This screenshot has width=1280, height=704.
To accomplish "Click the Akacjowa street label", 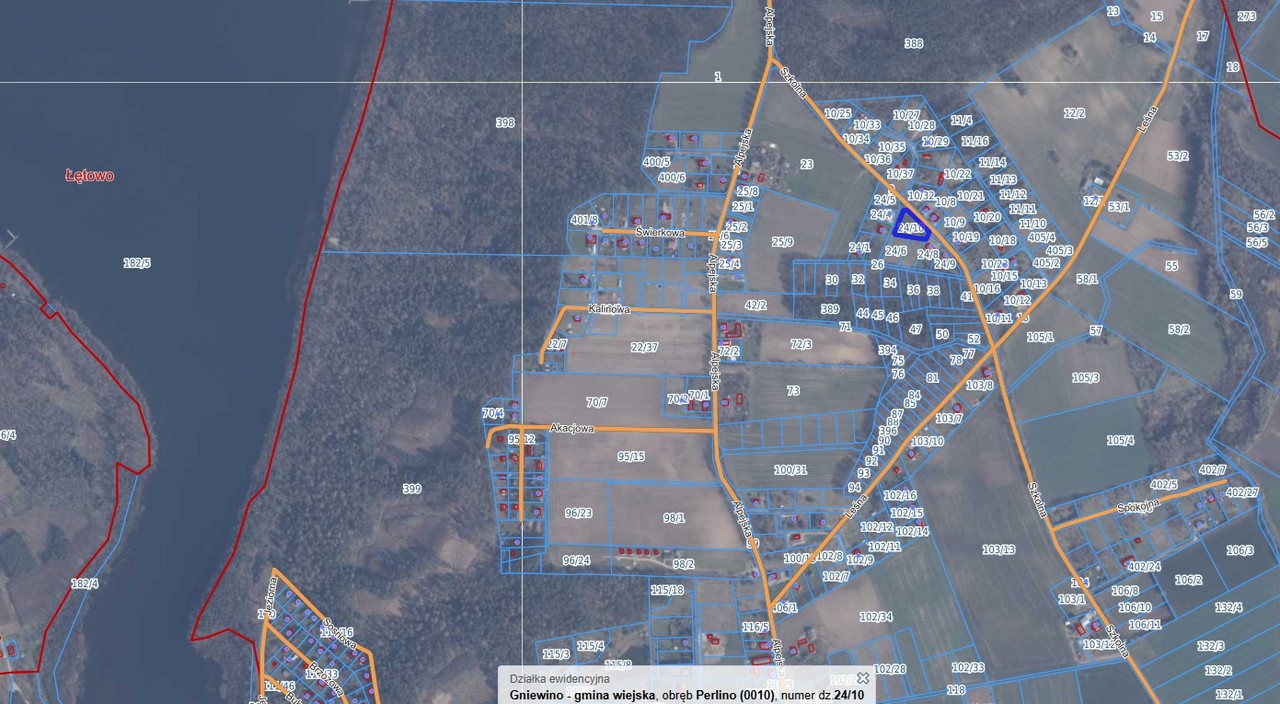I will point(572,429).
